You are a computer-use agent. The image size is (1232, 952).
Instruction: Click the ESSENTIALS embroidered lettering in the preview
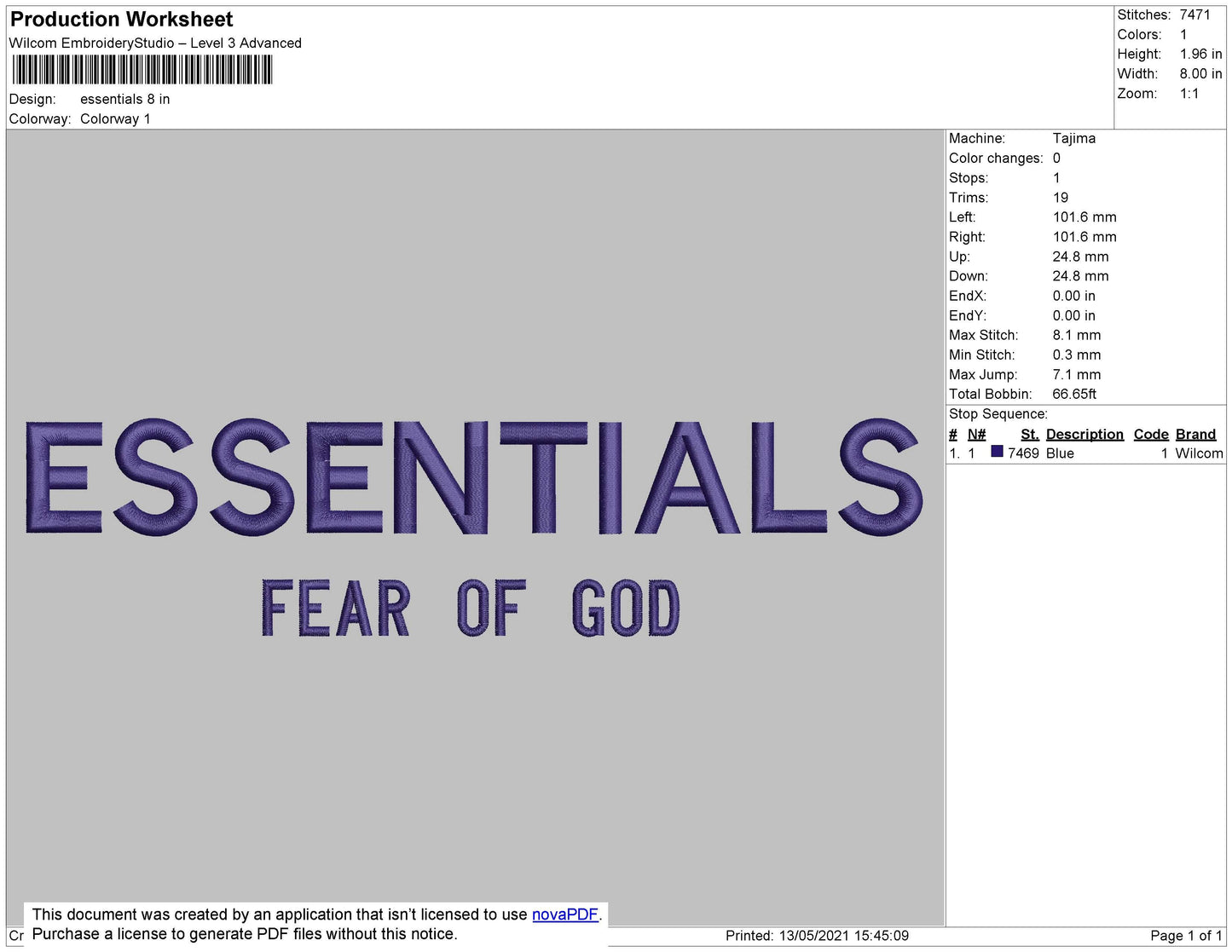coord(474,476)
